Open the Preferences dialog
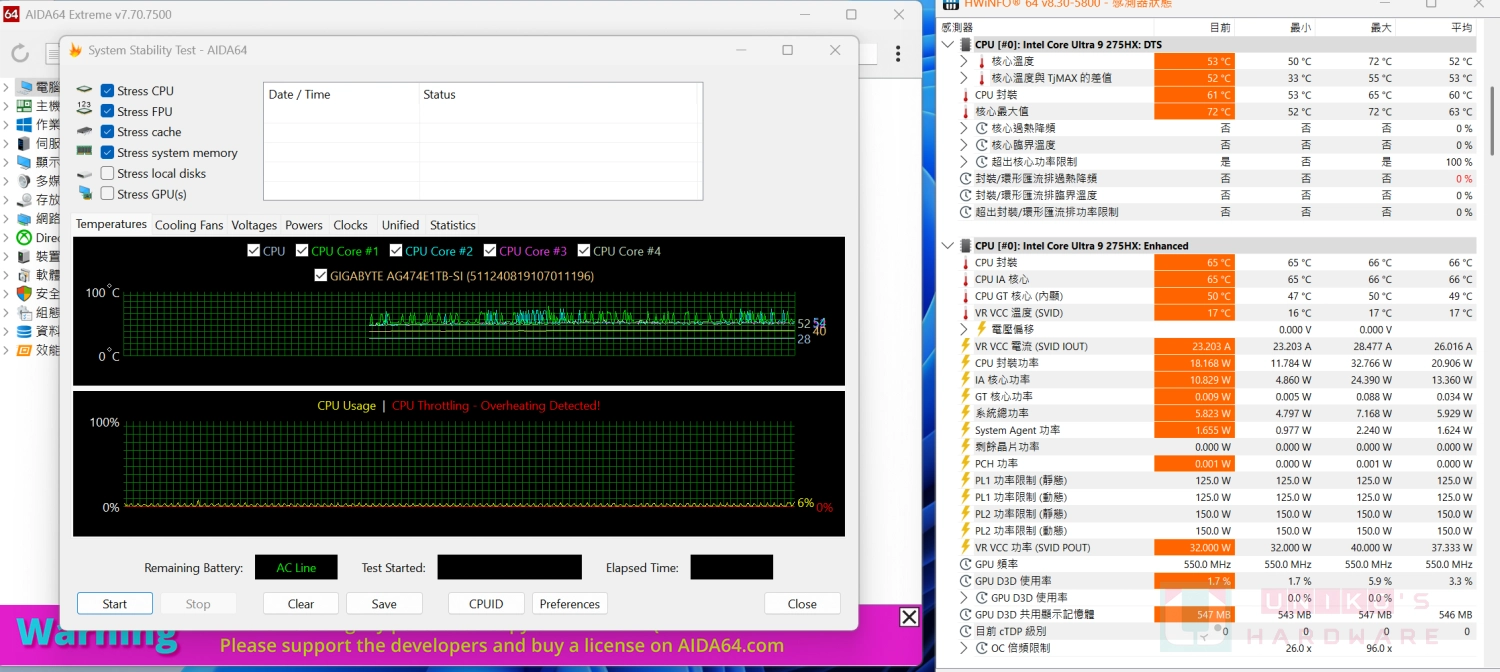Screen dimensions: 1500x672 570,604
